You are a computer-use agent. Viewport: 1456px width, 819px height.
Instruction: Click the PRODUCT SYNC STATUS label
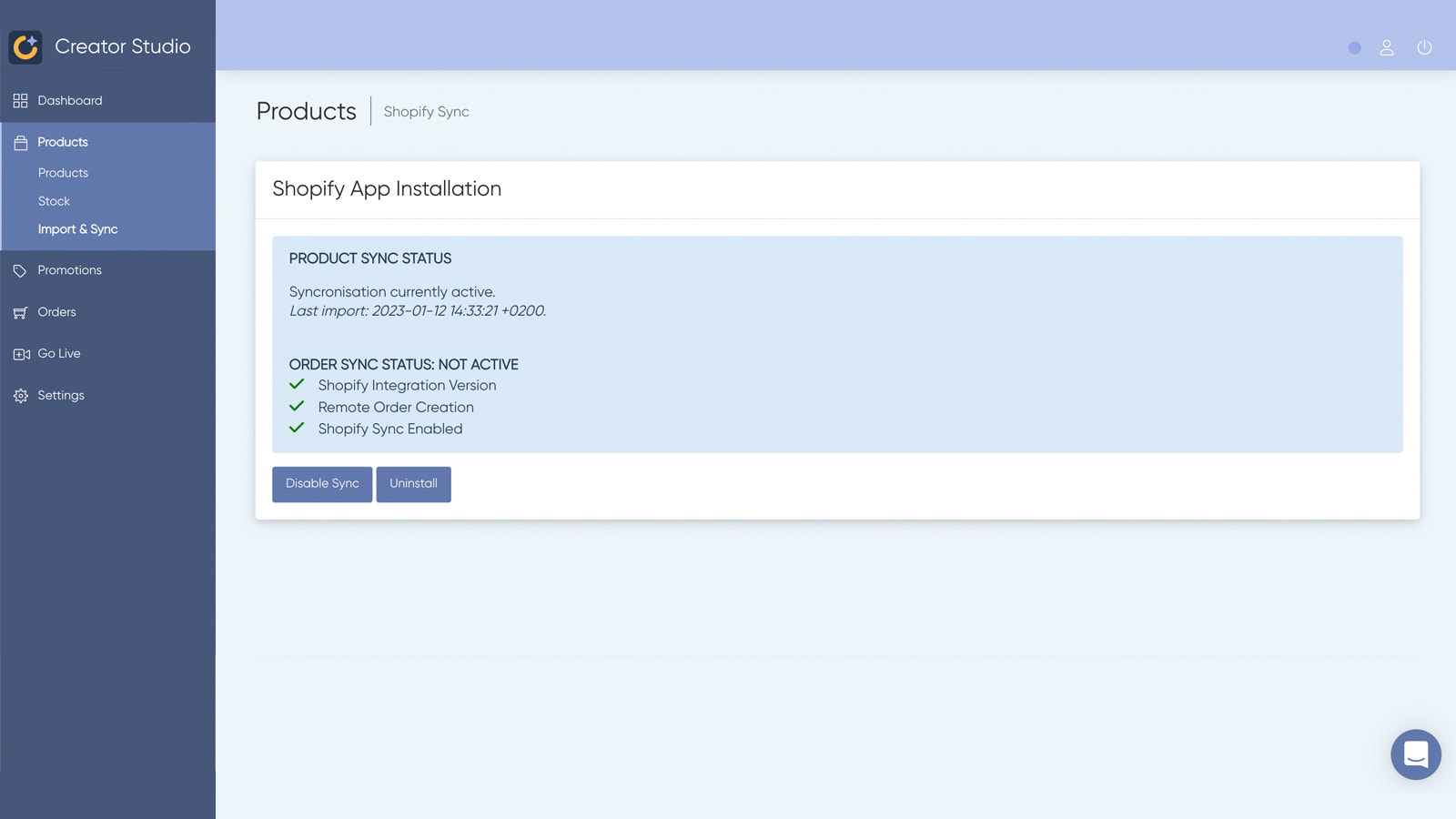click(x=370, y=258)
